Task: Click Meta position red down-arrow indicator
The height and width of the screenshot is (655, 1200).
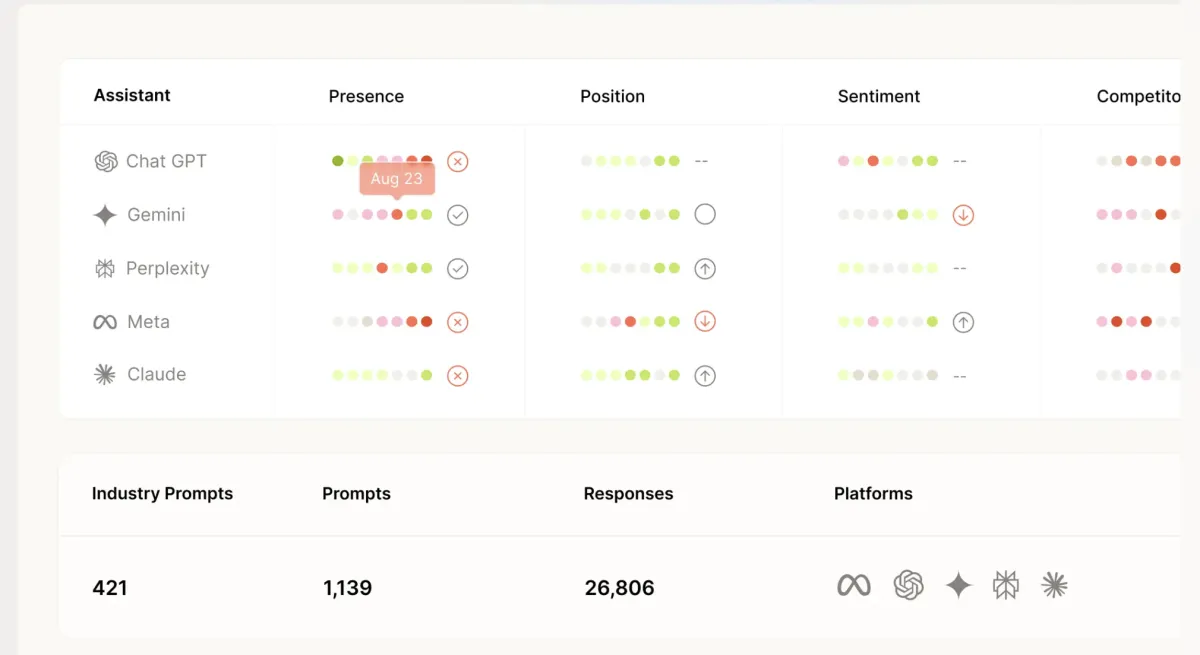Action: (705, 322)
